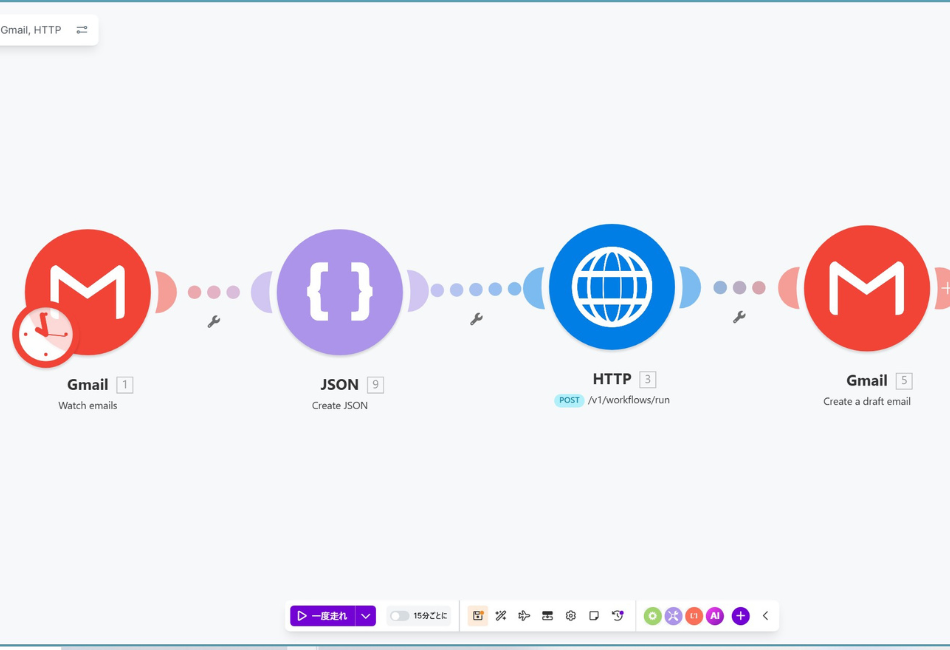Image resolution: width=950 pixels, height=650 pixels.
Task: Click the POST method badge
Action: point(569,400)
